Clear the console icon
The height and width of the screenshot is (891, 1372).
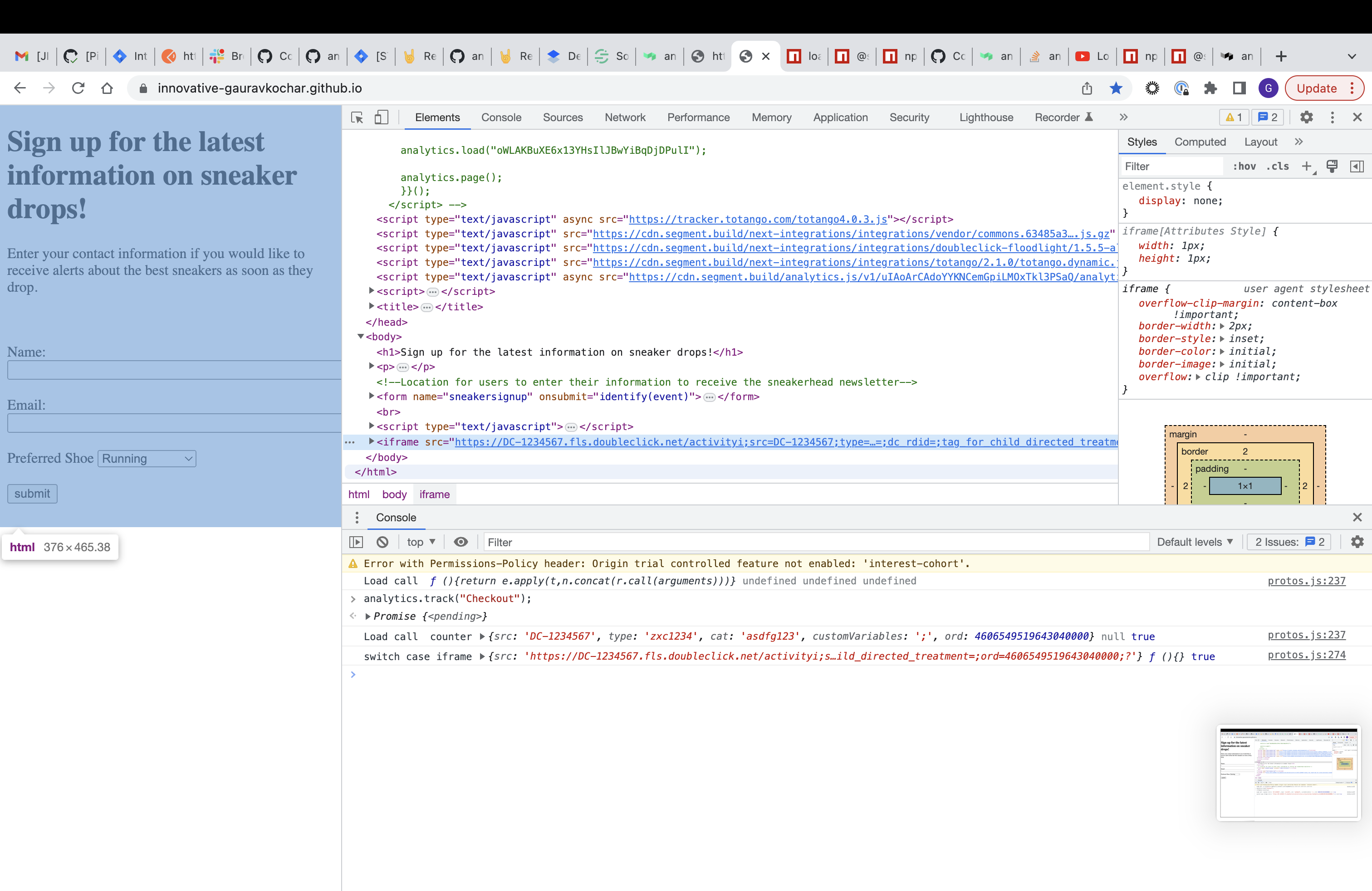(x=382, y=542)
